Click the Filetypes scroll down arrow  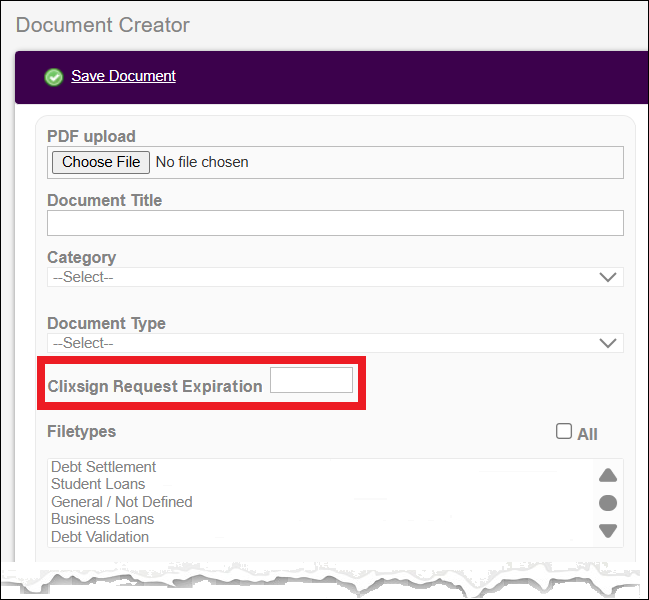point(608,530)
